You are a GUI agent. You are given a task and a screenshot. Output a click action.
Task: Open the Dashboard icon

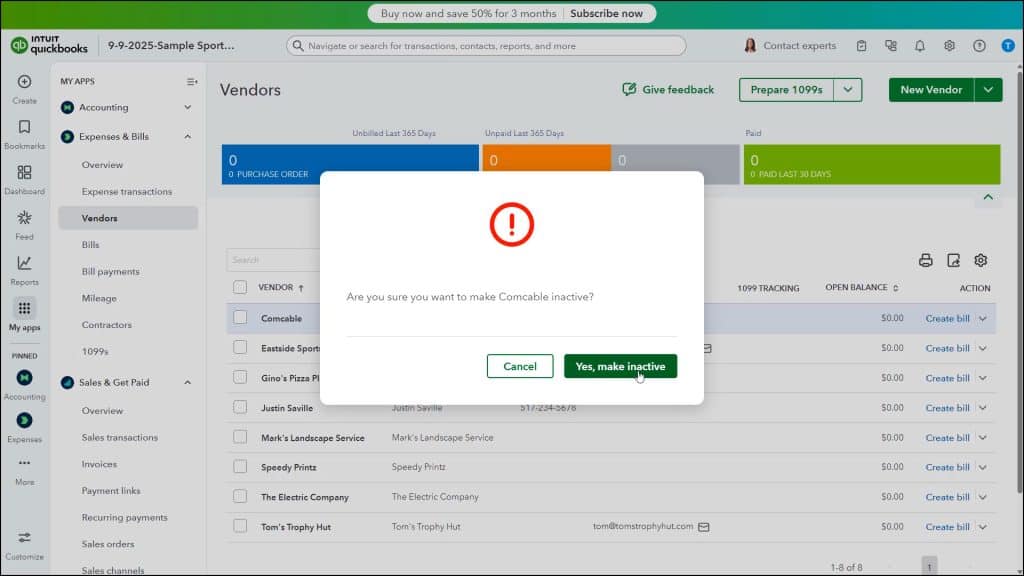24,172
